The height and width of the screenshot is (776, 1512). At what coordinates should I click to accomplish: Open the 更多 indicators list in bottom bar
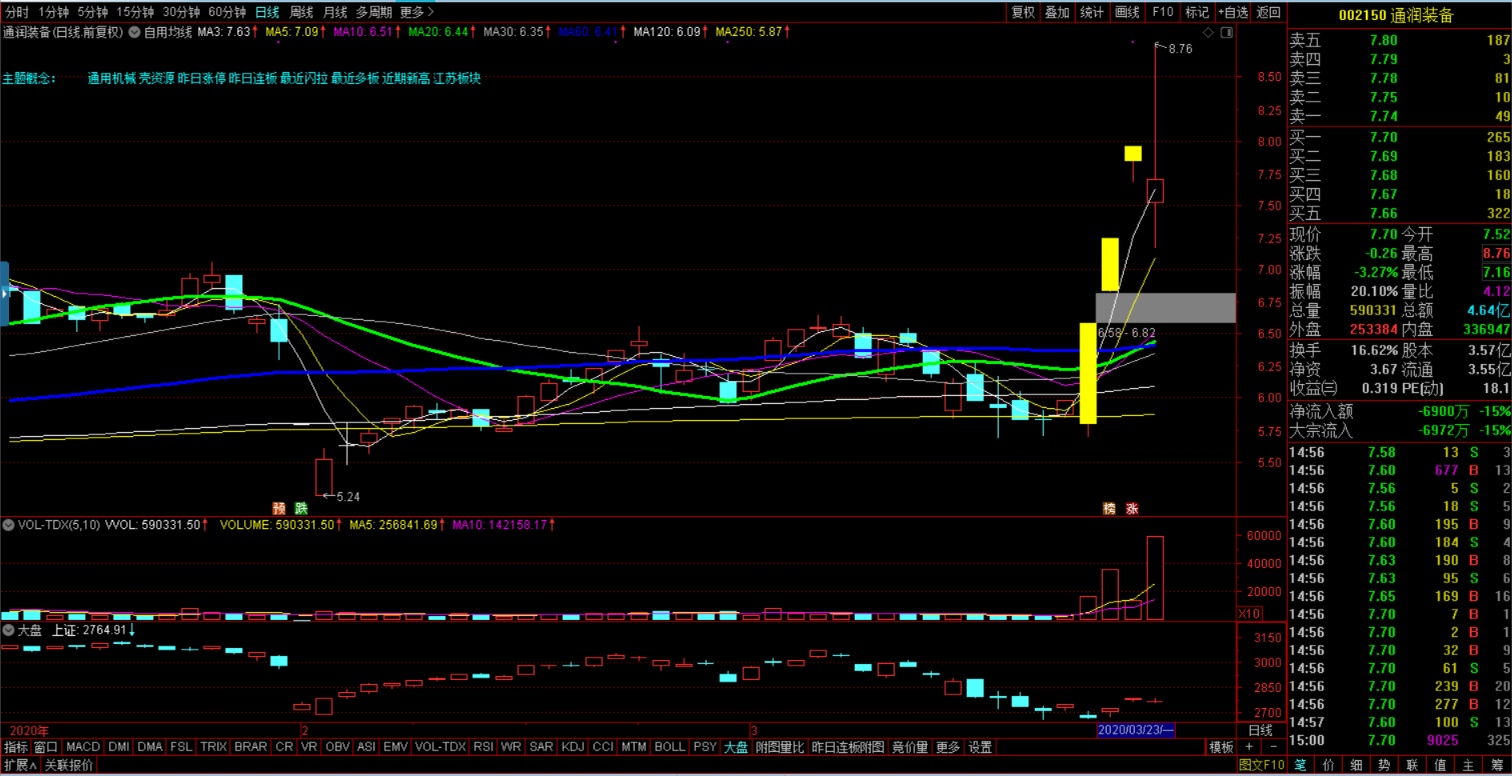(947, 747)
